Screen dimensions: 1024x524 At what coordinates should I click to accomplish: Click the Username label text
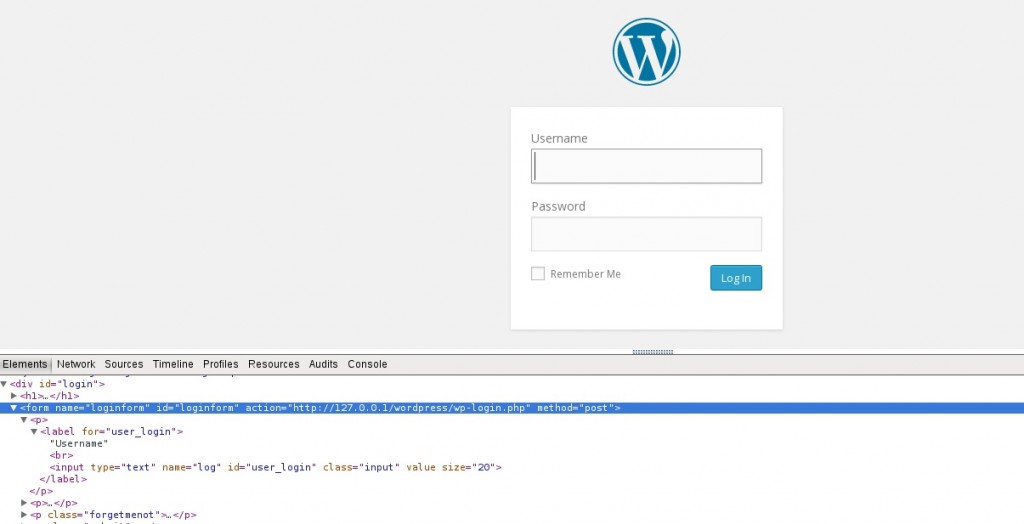[x=559, y=139]
